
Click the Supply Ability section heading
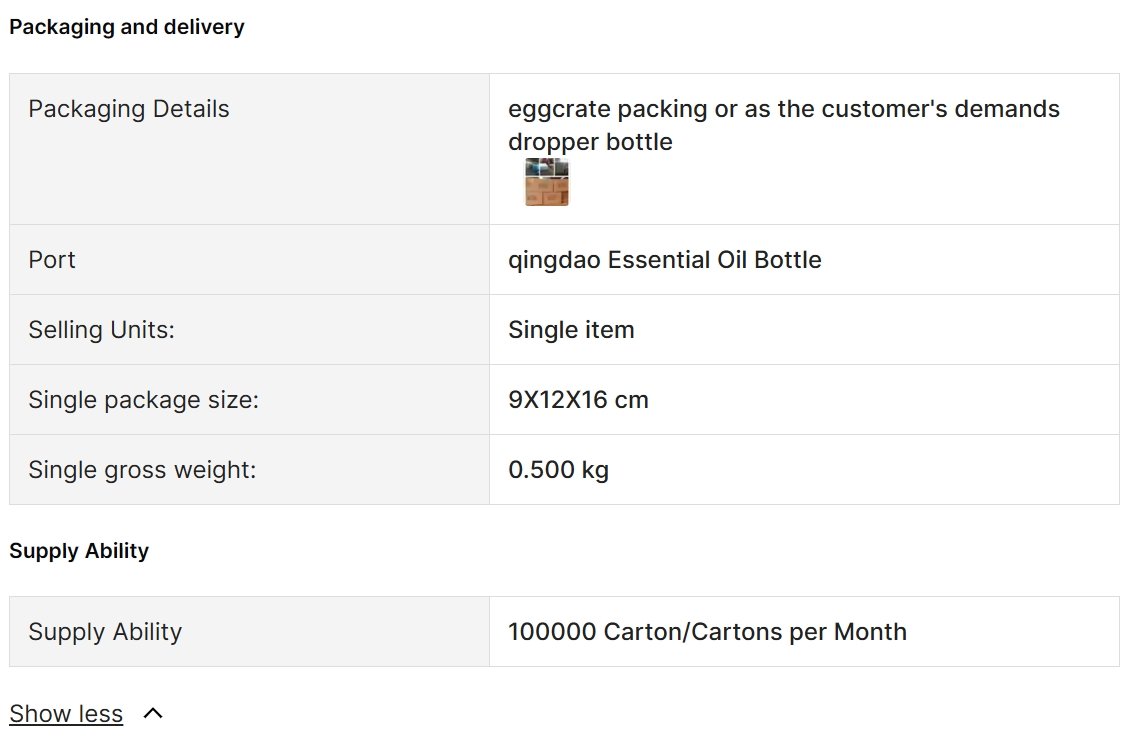point(79,551)
